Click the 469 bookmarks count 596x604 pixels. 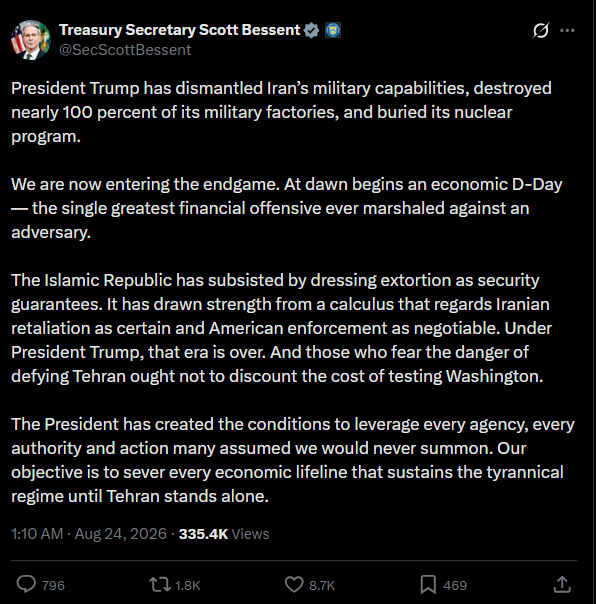coord(455,586)
